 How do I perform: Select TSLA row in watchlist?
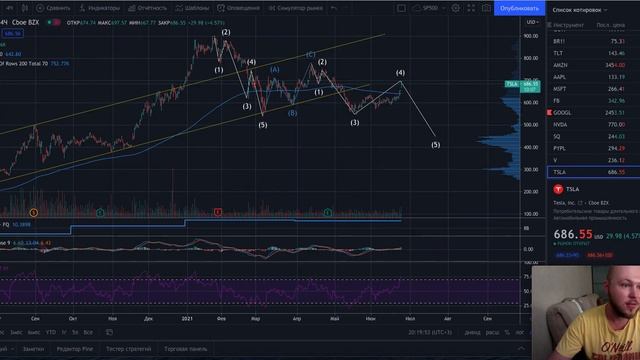(x=593, y=172)
